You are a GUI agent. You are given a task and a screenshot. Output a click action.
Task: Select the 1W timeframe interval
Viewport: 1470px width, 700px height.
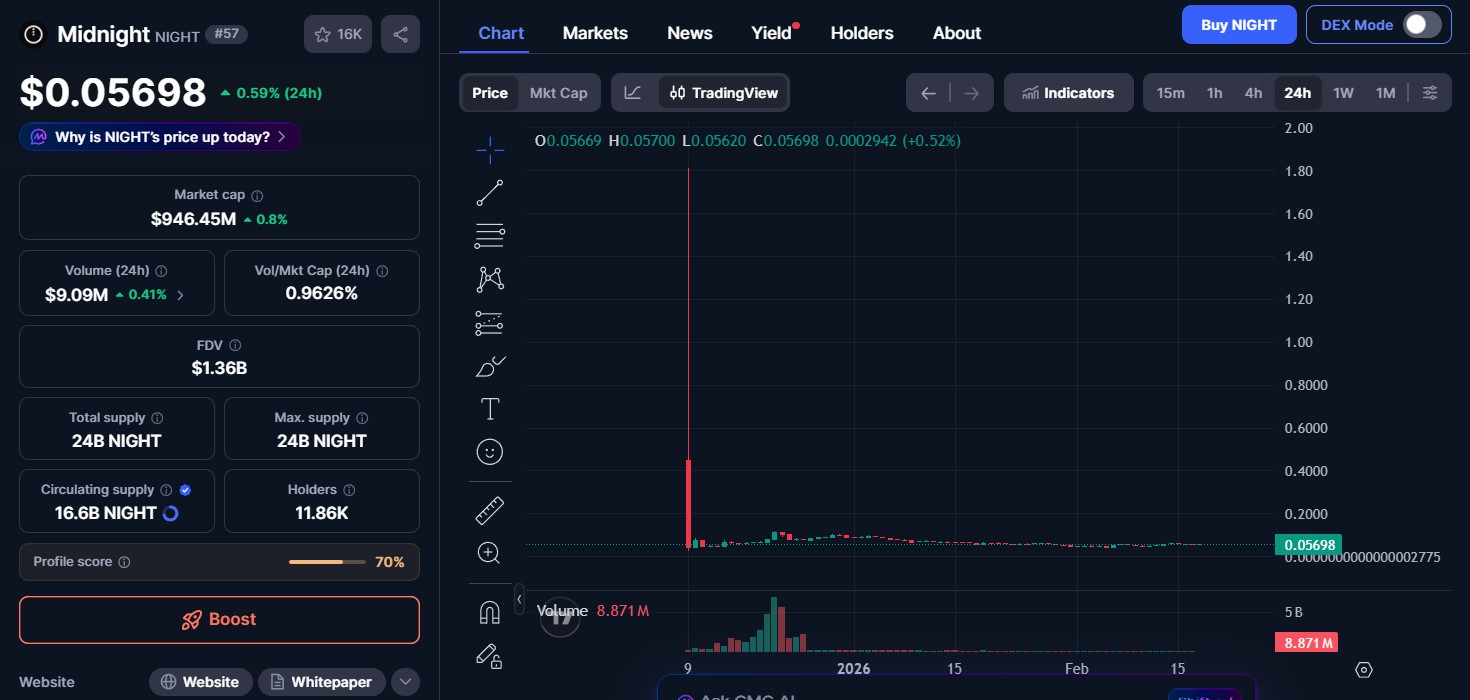1343,93
